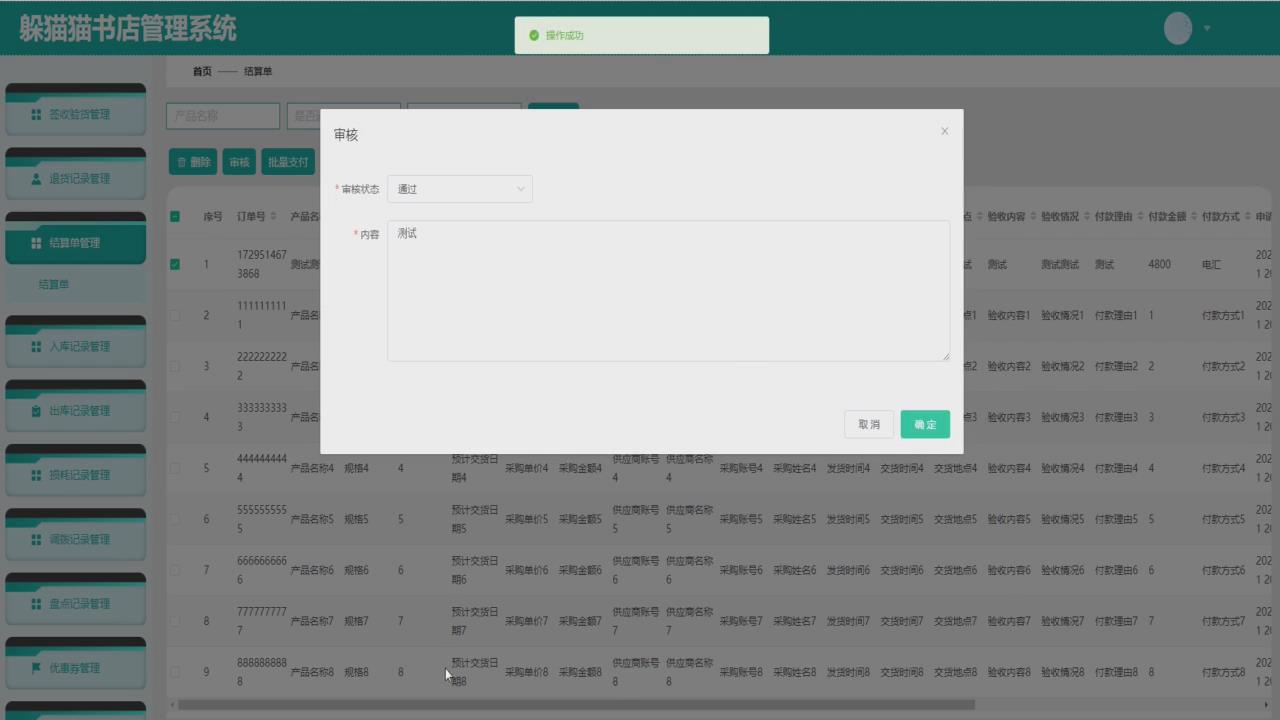The image size is (1280, 720).
Task: Click the trash icon on 删除 button
Action: click(x=181, y=162)
